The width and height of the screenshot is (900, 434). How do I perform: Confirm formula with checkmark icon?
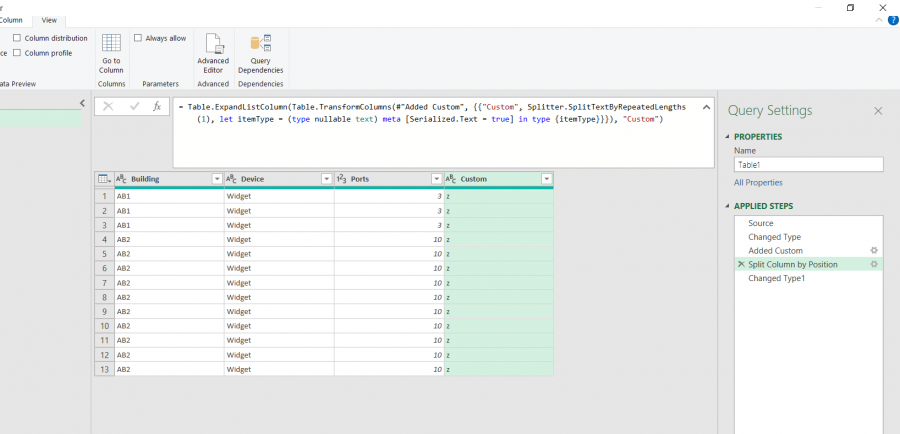point(135,106)
